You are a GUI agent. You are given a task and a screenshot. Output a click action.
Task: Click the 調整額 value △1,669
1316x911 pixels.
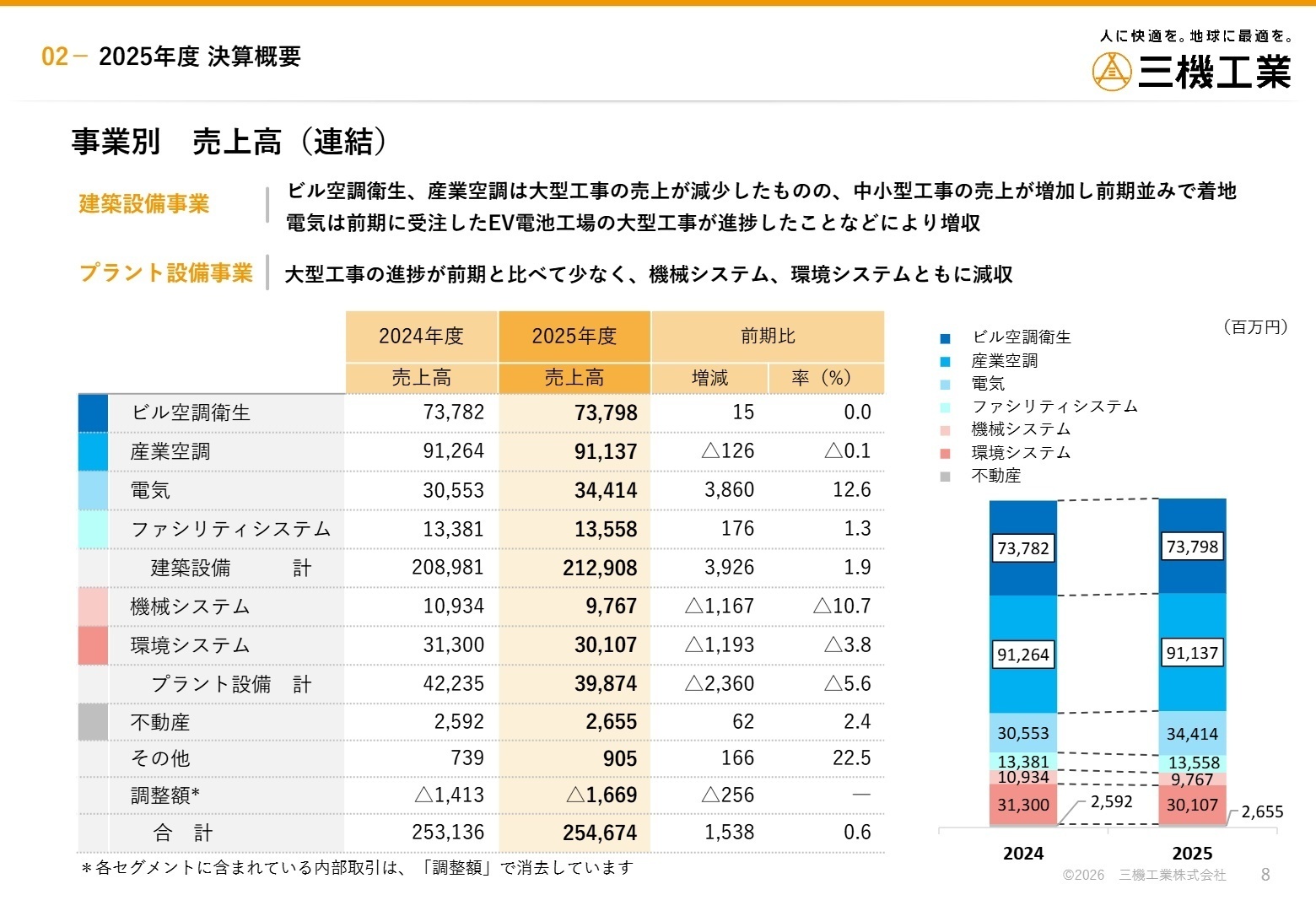601,795
